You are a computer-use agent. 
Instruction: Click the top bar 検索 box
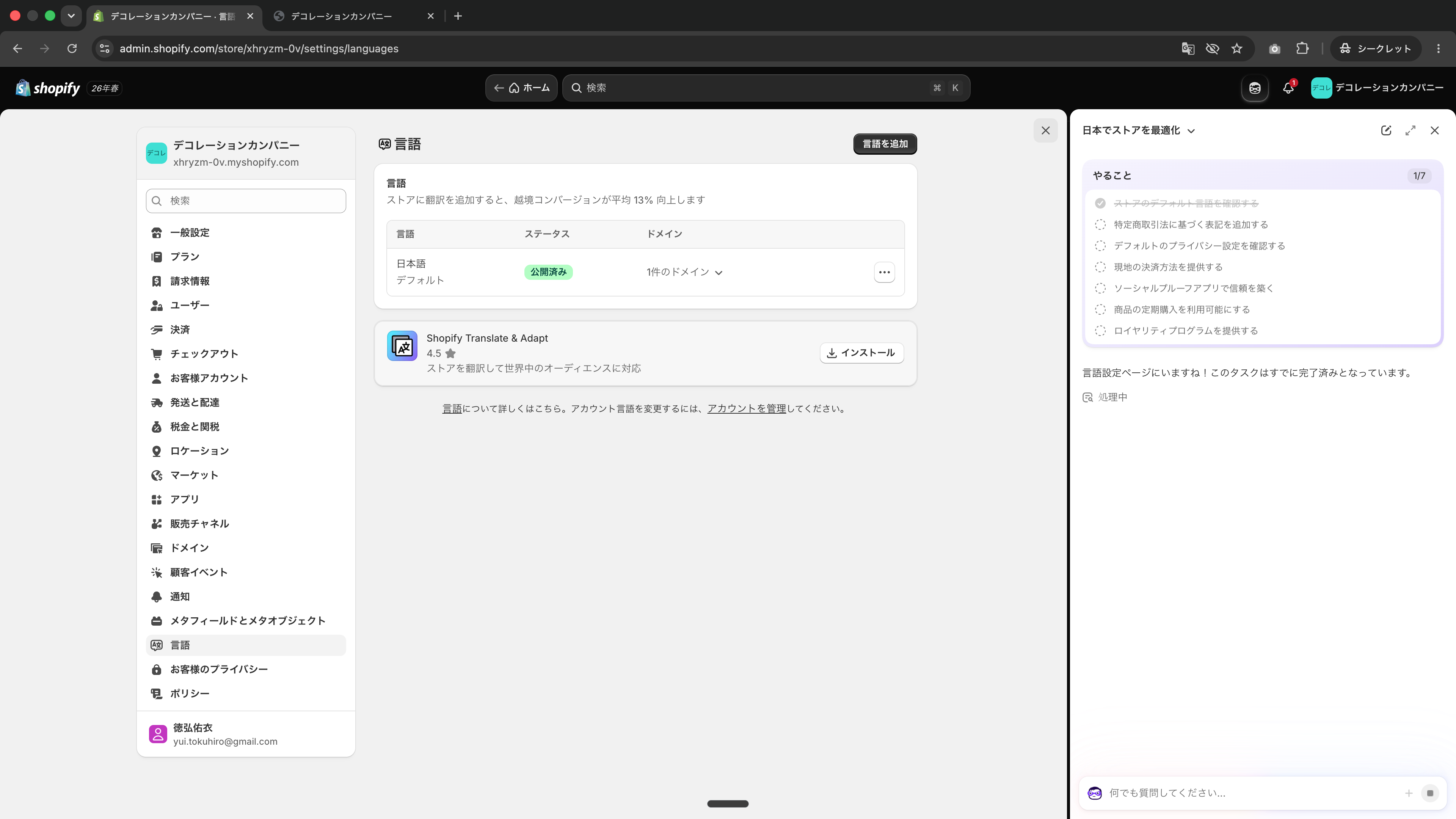(766, 88)
